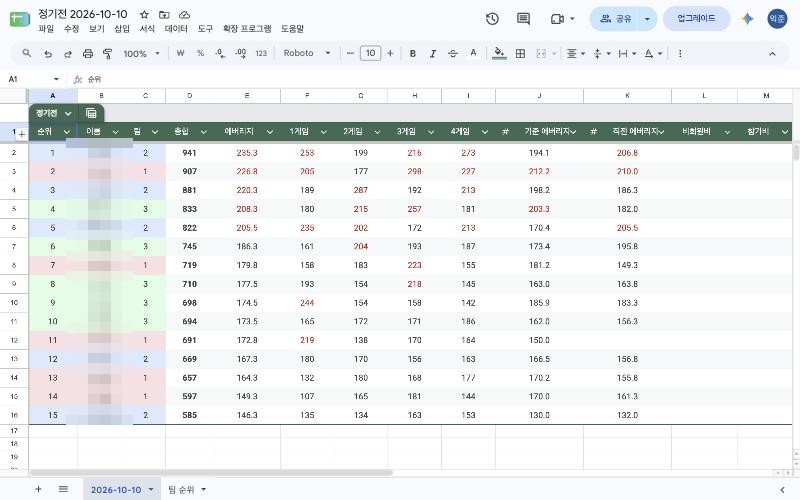Open the 삽입 menu
This screenshot has height=500, width=800.
tap(121, 29)
